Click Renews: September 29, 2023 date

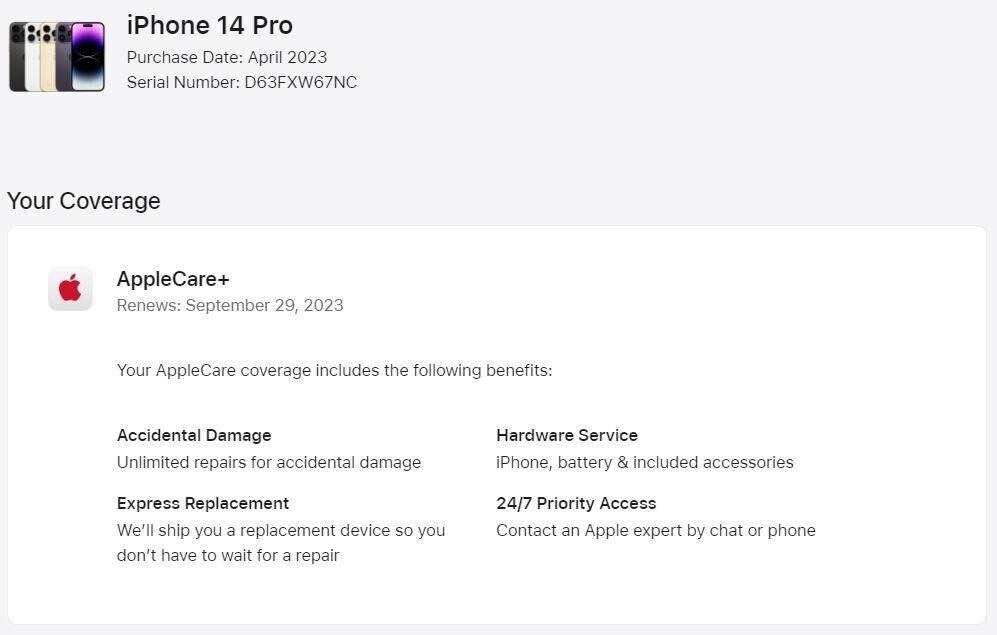(230, 305)
